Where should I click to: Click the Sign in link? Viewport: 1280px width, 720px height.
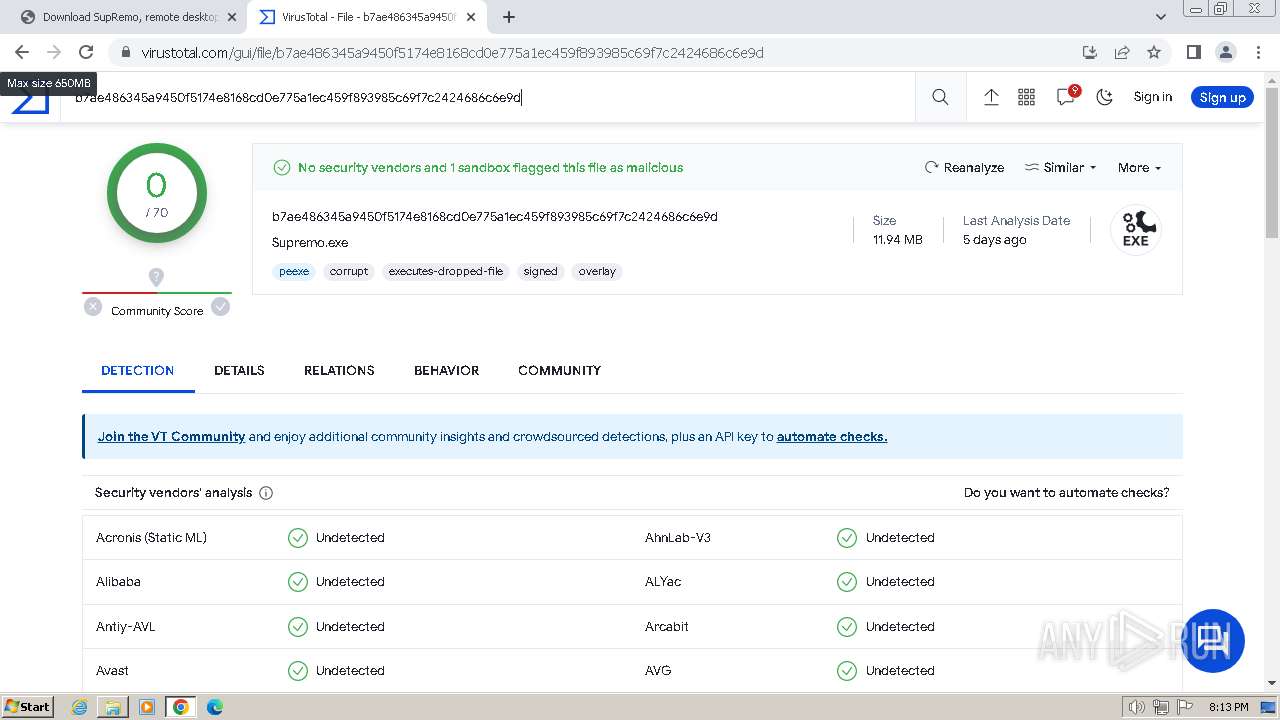tap(1152, 97)
